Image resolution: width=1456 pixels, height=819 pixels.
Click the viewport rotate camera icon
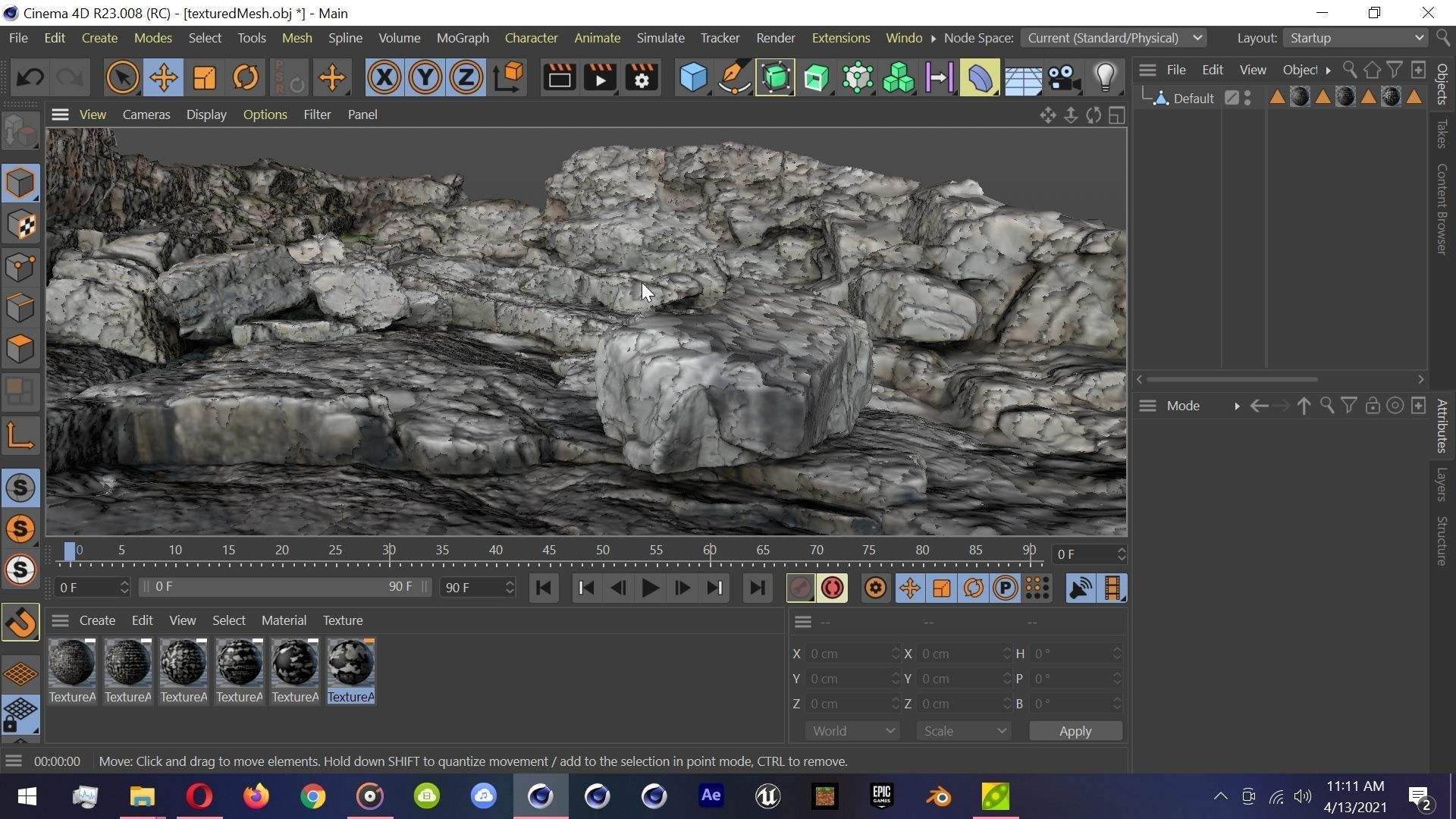[x=1094, y=115]
